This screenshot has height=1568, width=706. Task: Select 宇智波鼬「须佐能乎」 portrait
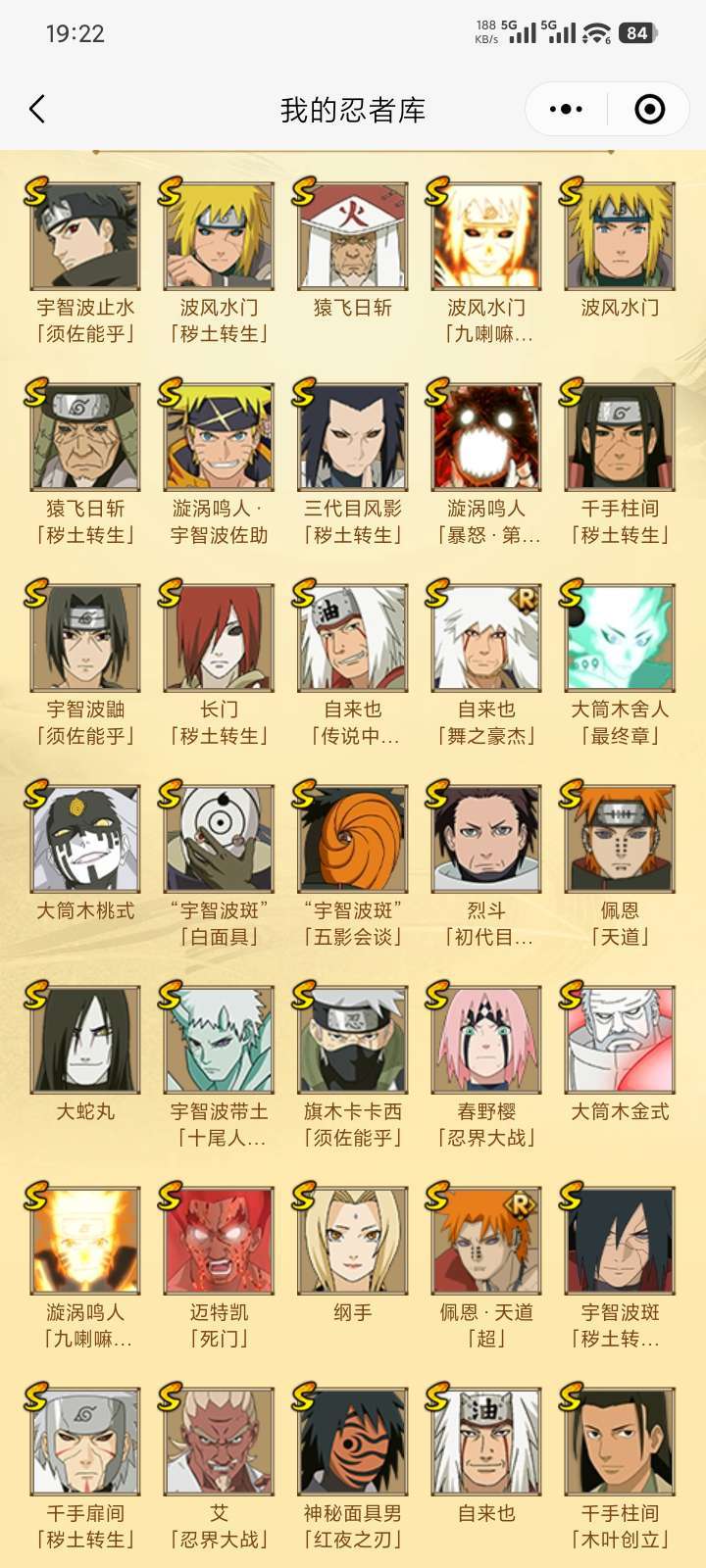pos(85,637)
